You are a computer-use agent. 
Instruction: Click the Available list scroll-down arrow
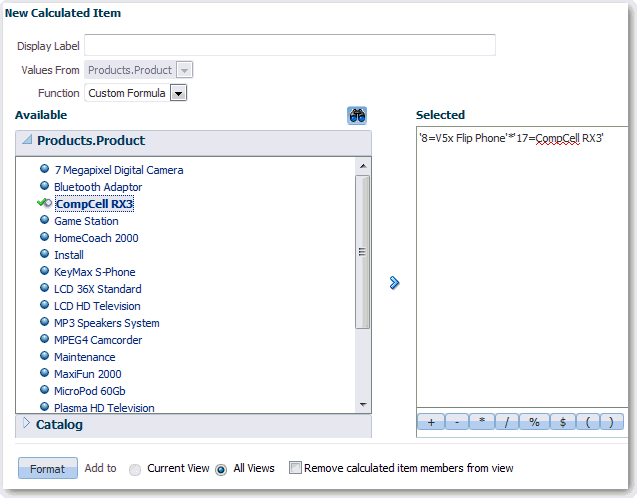click(x=363, y=405)
